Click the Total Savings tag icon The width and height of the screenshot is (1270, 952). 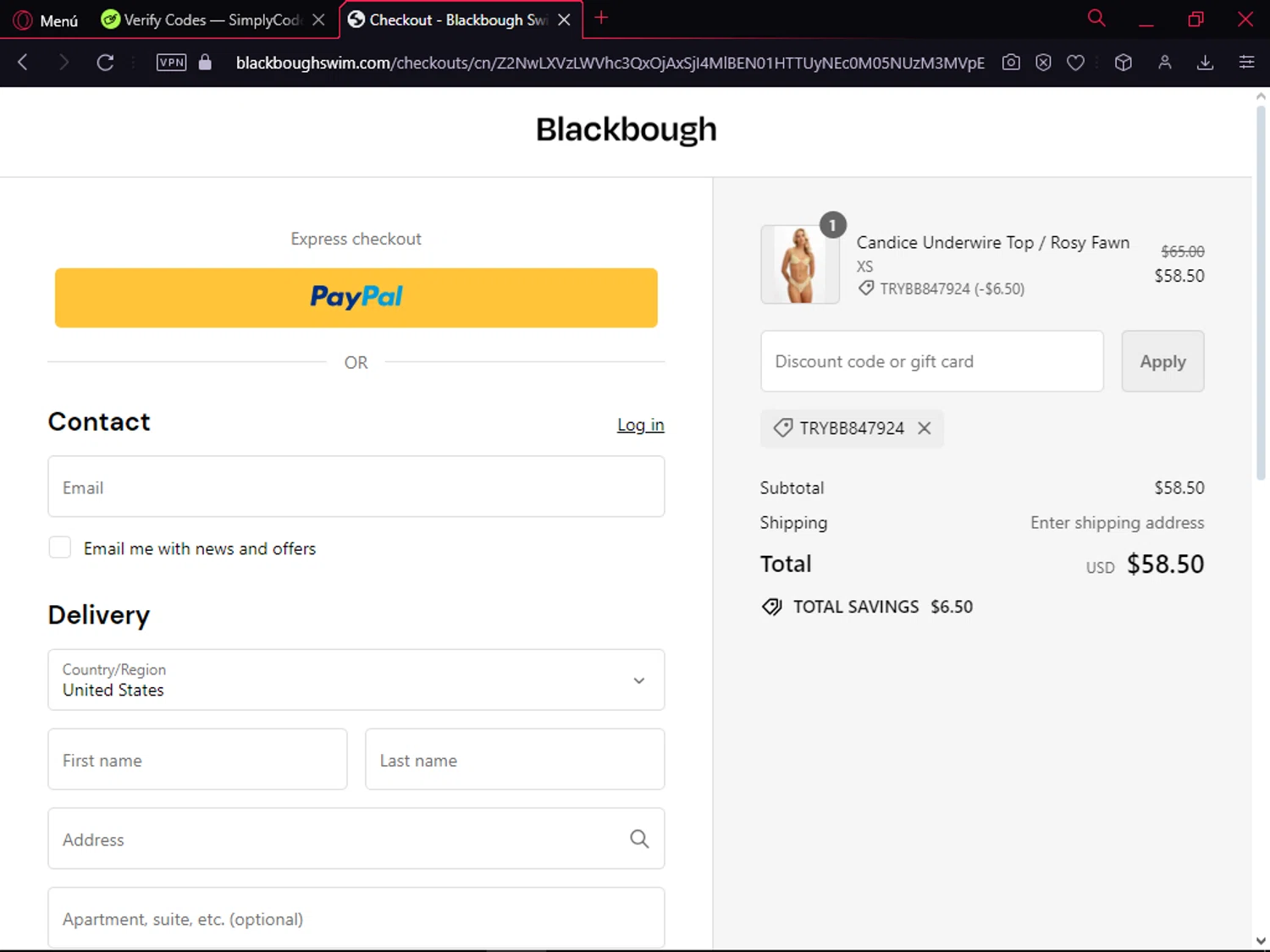click(771, 607)
